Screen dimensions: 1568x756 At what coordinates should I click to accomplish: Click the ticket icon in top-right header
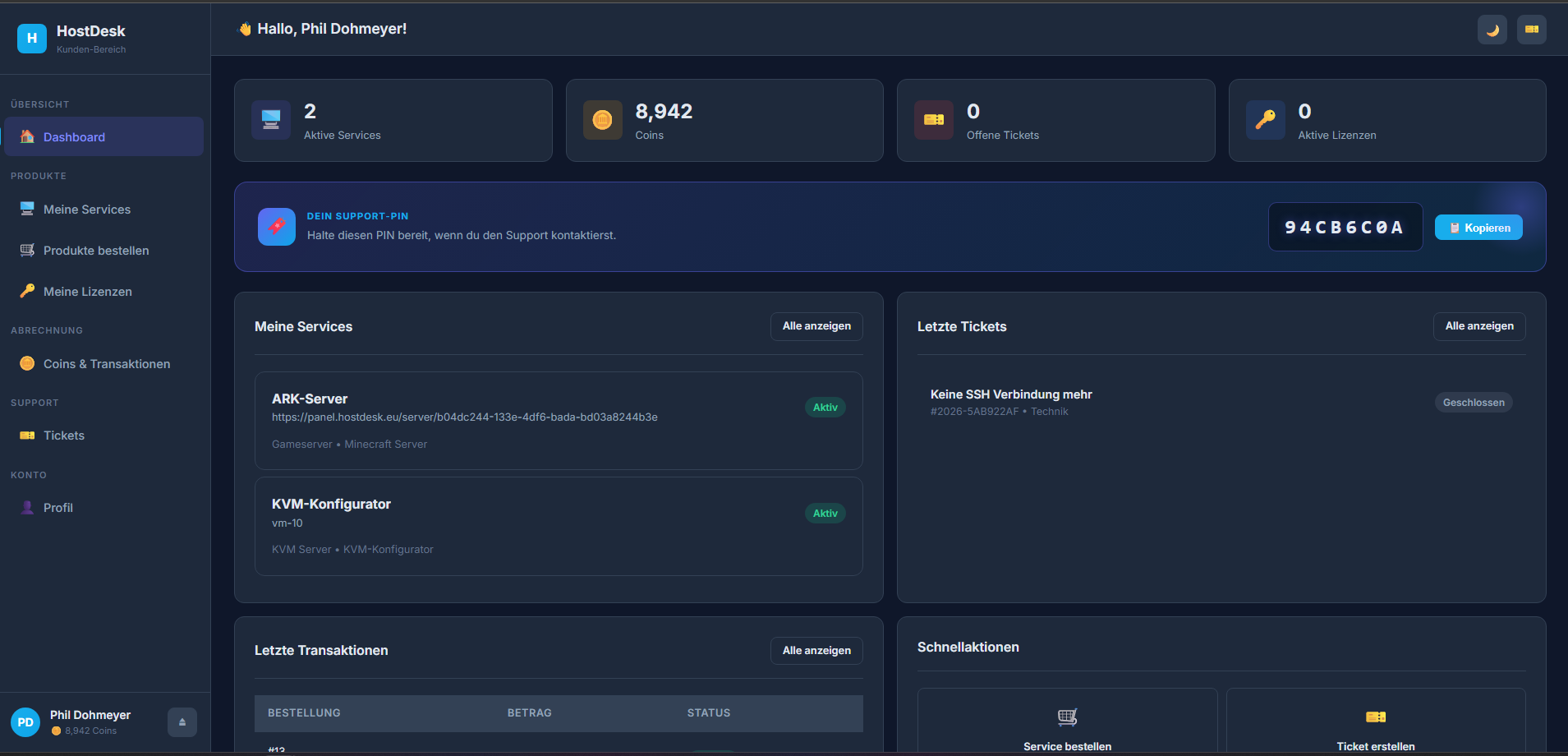[1531, 30]
